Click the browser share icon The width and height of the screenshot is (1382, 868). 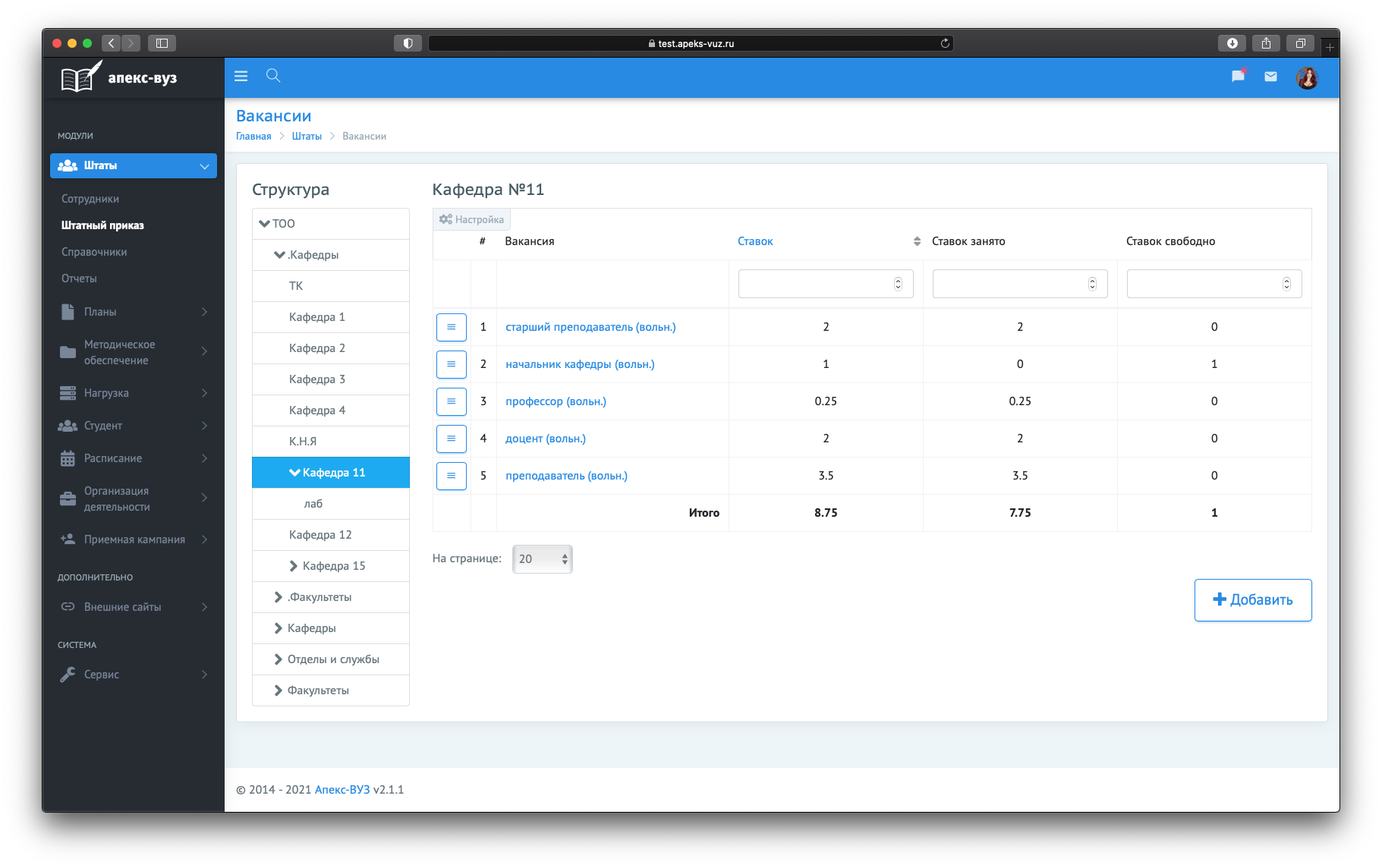click(1266, 43)
